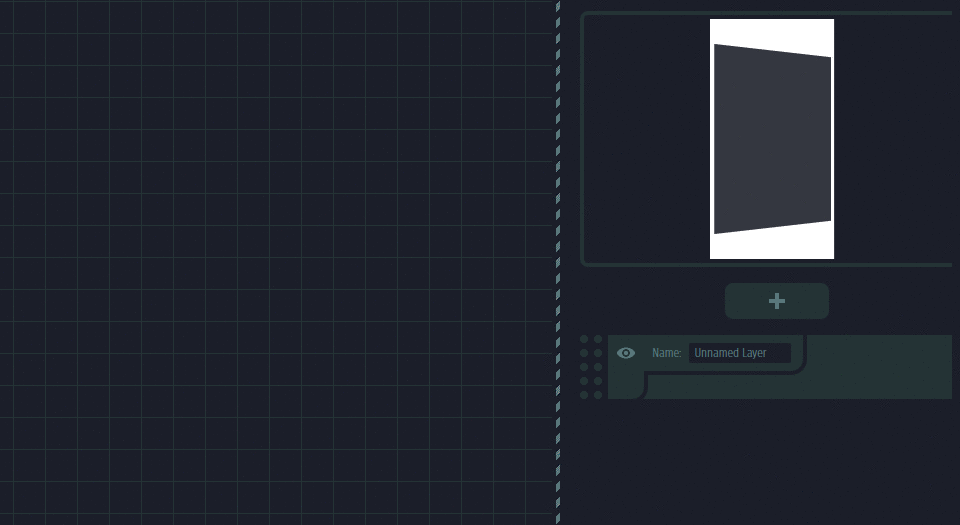Click the "Name:" label in the layer row
Viewport: 960px width, 525px height.
tap(666, 353)
